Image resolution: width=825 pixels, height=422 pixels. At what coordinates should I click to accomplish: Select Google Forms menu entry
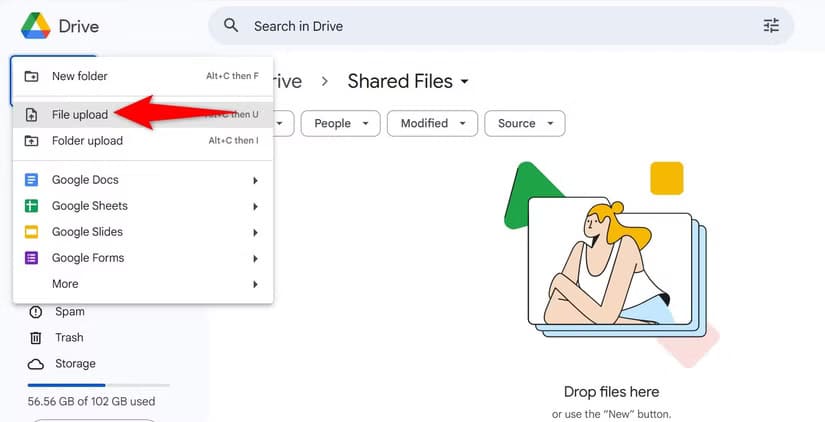[143, 258]
